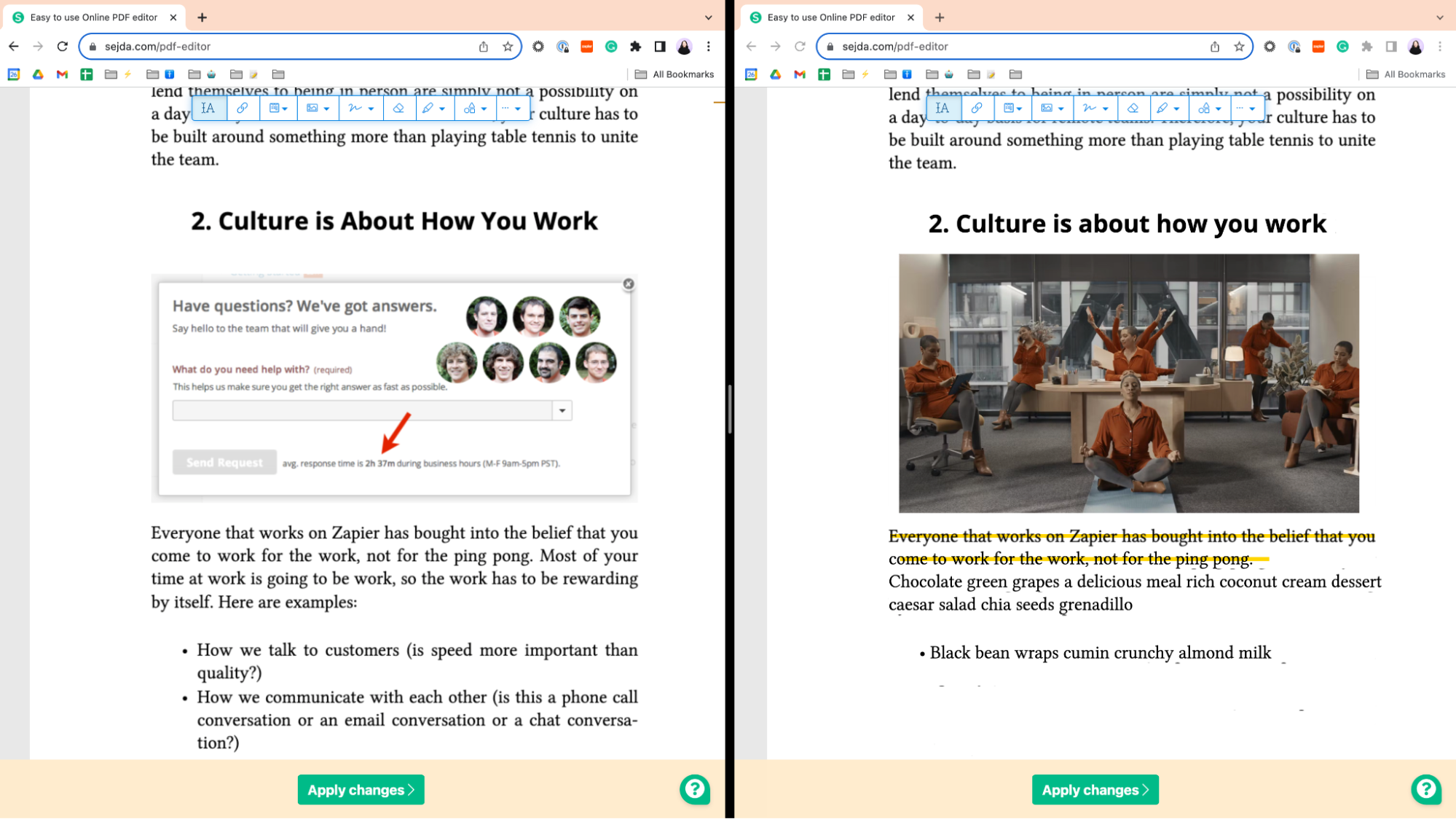1456x819 pixels.
Task: Click Apply changes button in left window
Action: (x=361, y=790)
